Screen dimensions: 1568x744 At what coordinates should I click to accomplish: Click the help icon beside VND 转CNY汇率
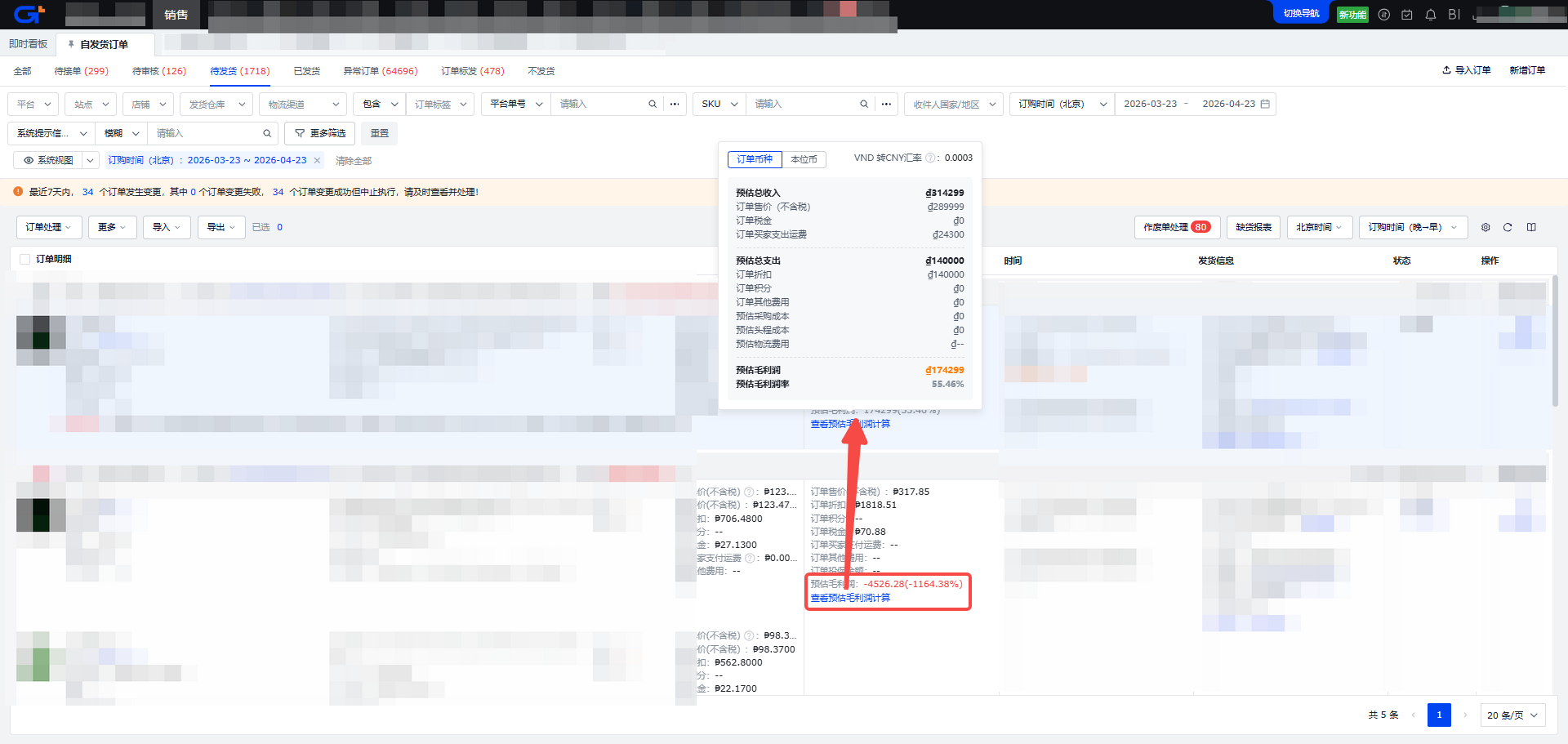click(930, 158)
